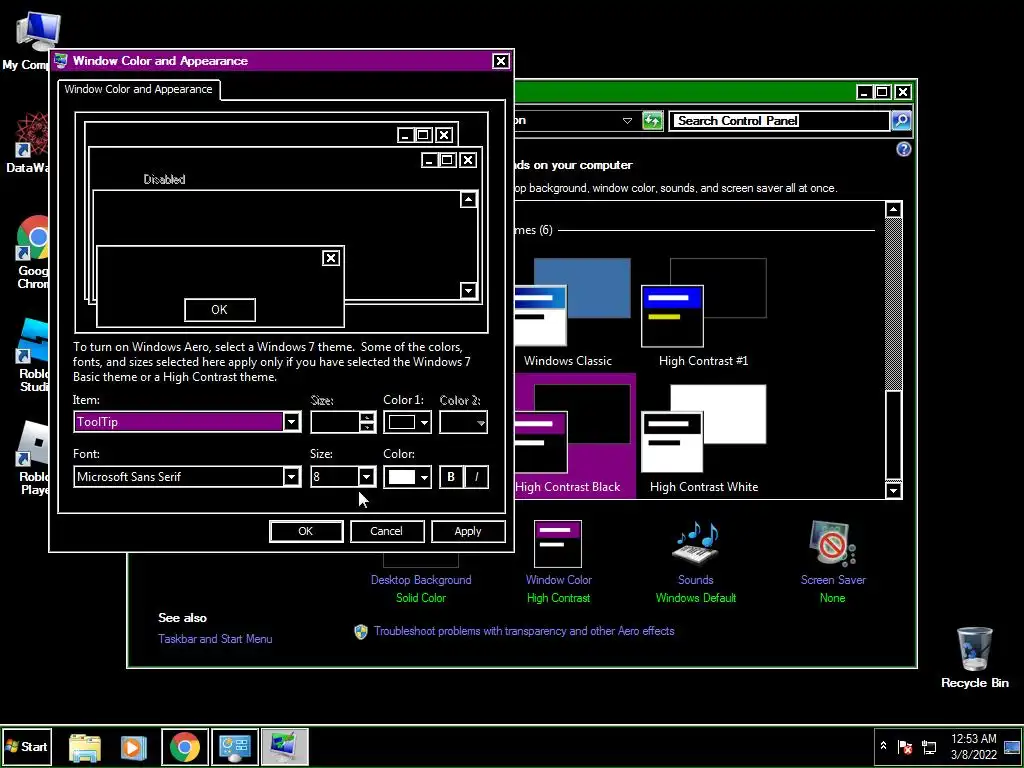Open the Item dropdown showing ToolTip
This screenshot has height=768, width=1024.
click(x=291, y=422)
